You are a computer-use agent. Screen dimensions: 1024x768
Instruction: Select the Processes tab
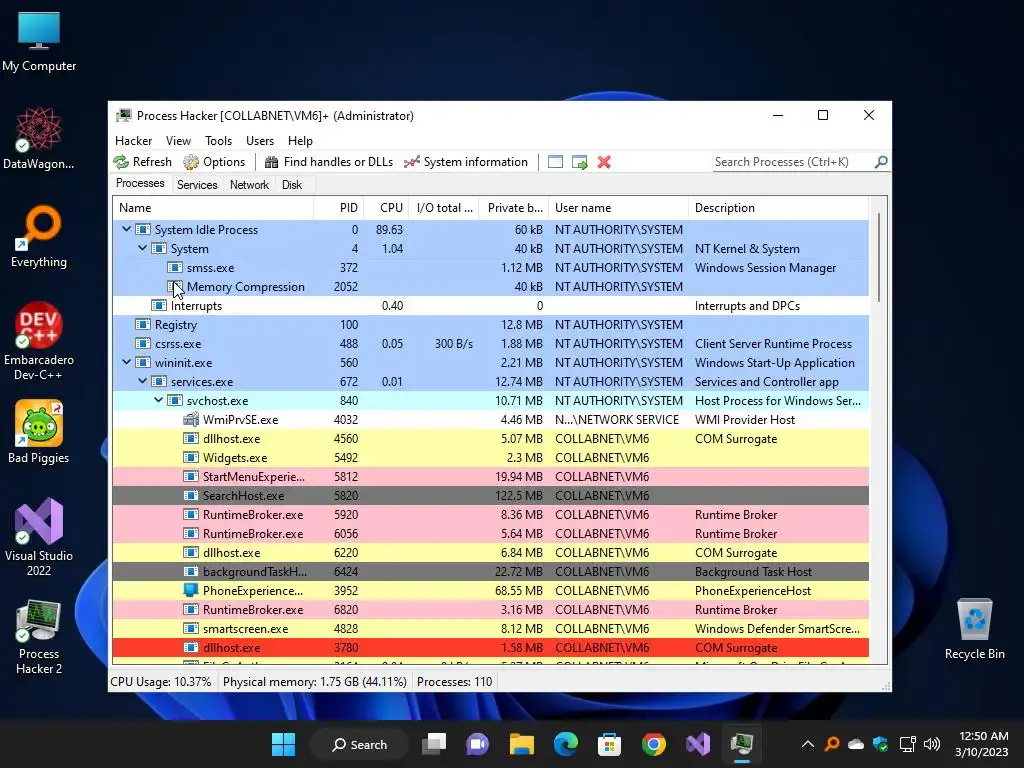pos(140,184)
